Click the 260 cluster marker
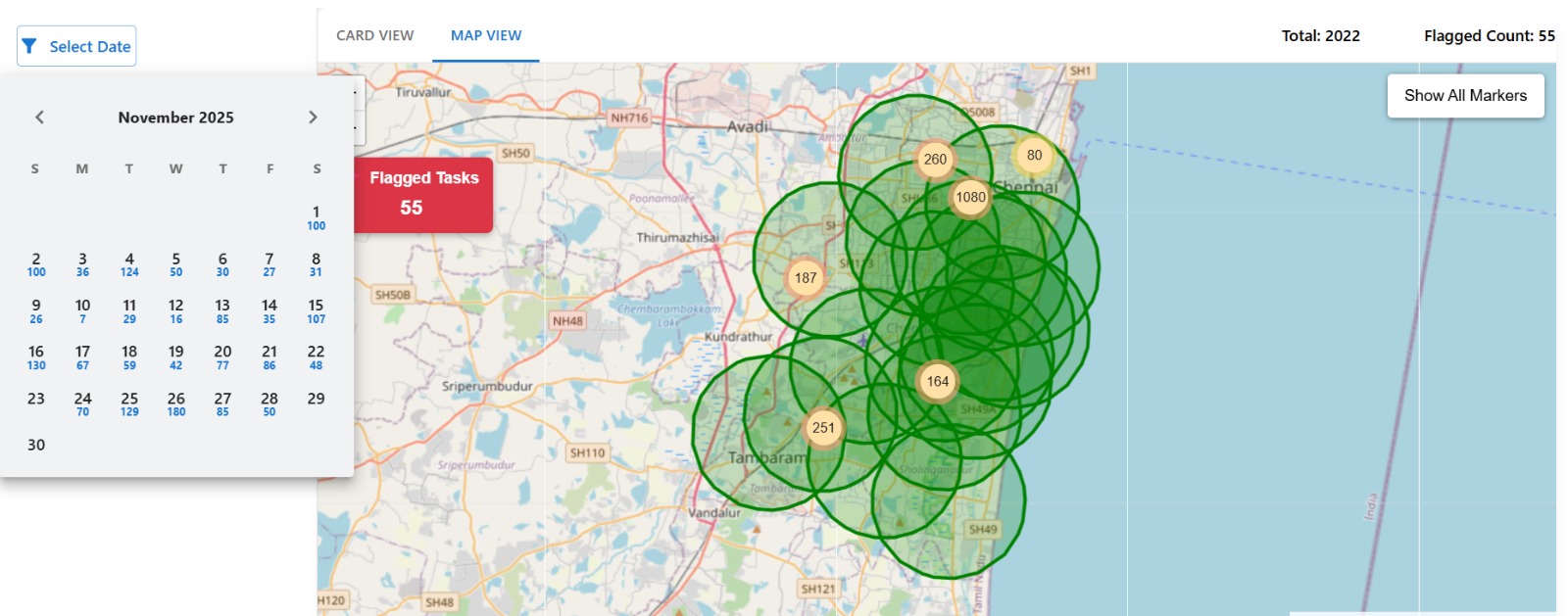Viewport: 1568px width, 616px height. [x=935, y=160]
